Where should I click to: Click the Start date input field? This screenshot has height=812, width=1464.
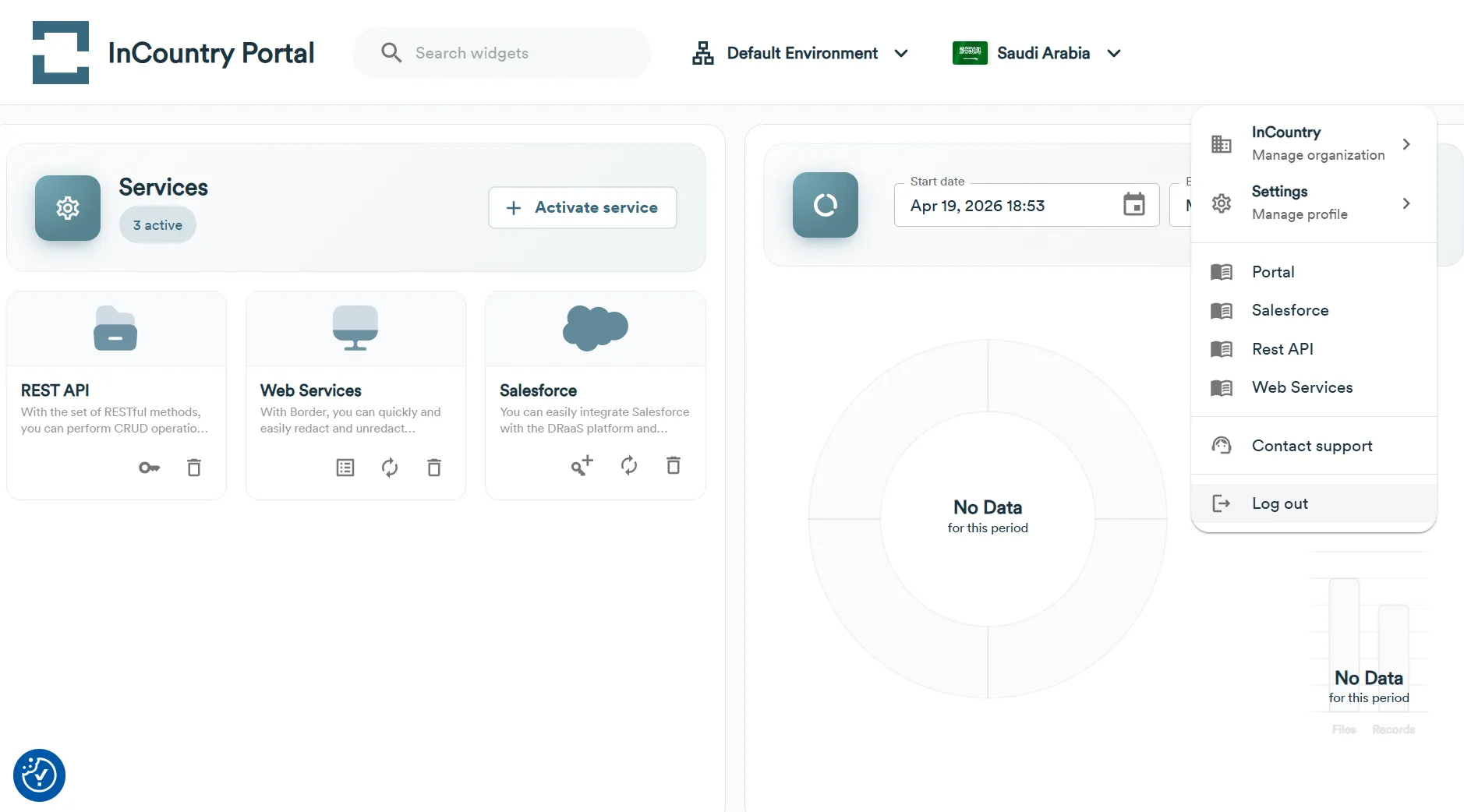click(1027, 205)
